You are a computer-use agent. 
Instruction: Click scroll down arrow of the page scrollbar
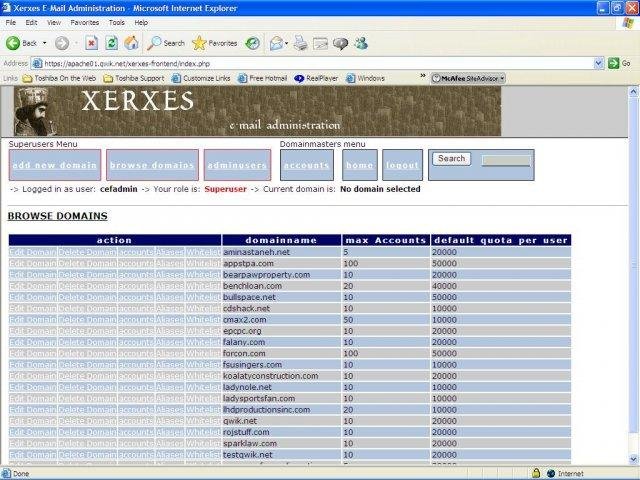pyautogui.click(x=633, y=459)
